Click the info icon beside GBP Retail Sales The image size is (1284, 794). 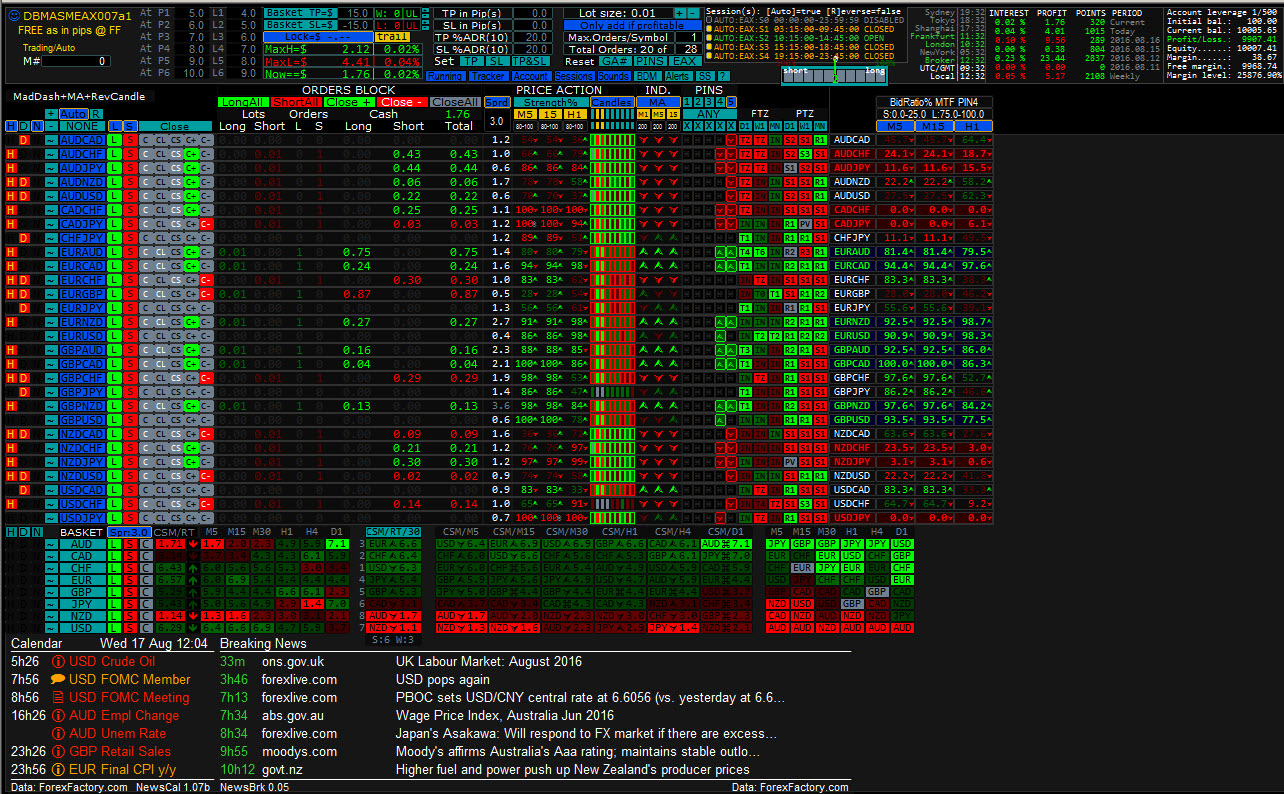(58, 751)
